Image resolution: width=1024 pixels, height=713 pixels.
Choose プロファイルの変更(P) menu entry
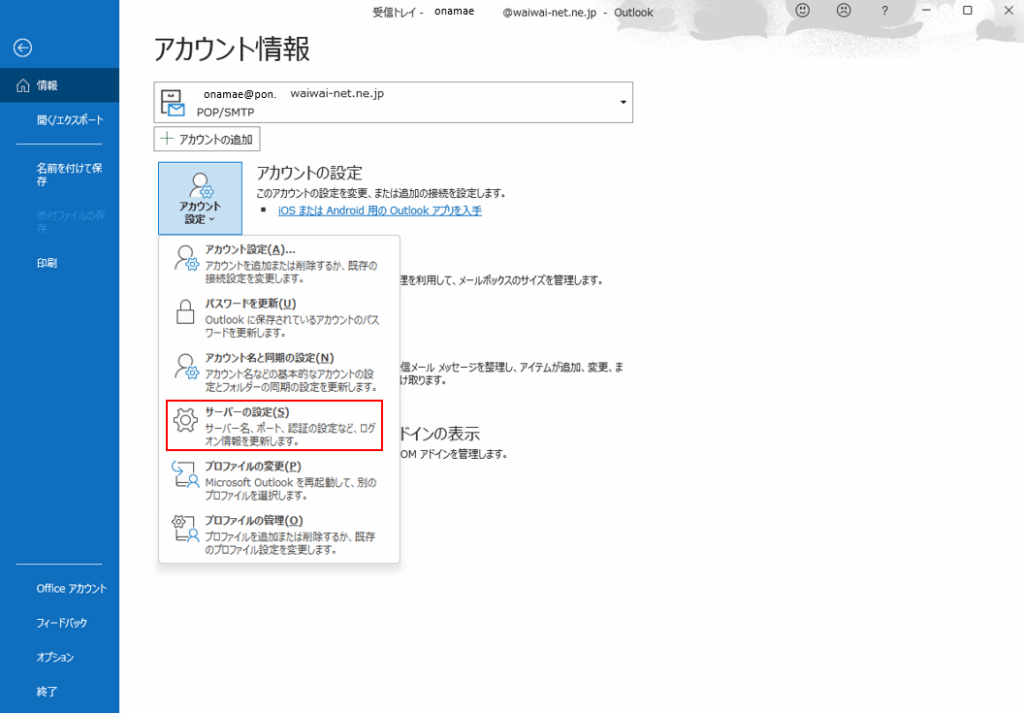pyautogui.click(x=279, y=481)
